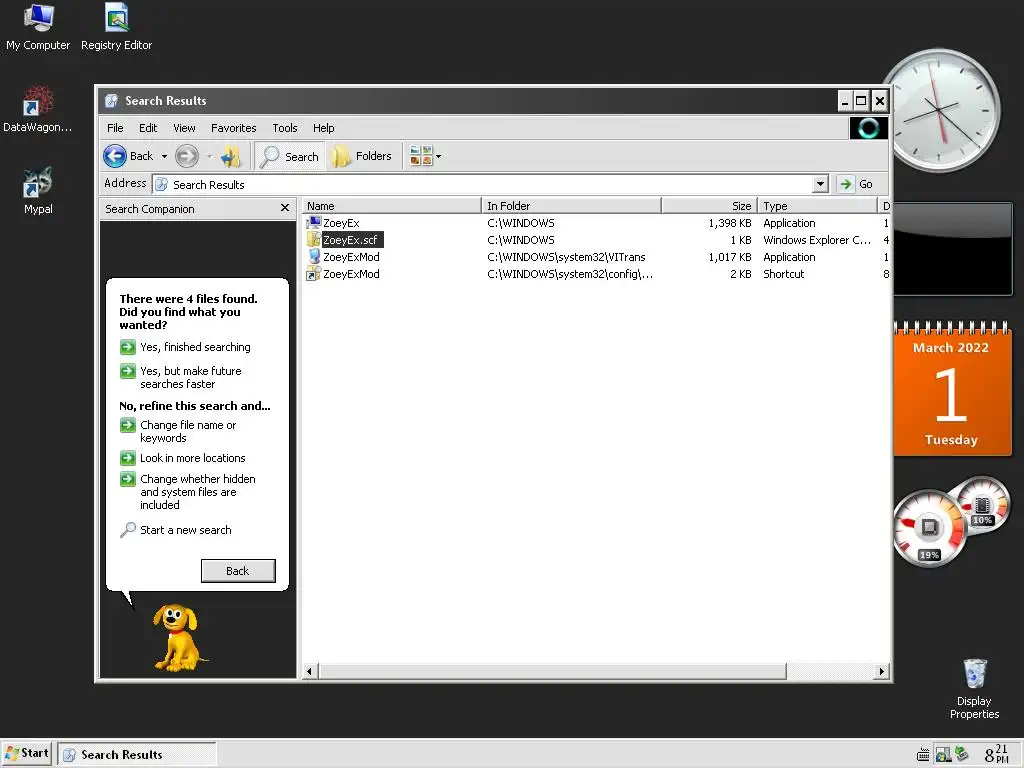
Task: Click the Shortcut type cell
Action: [x=784, y=274]
